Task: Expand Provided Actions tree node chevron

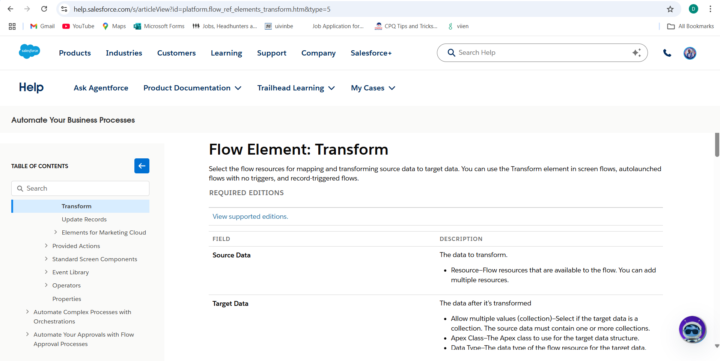Action: click(46, 246)
